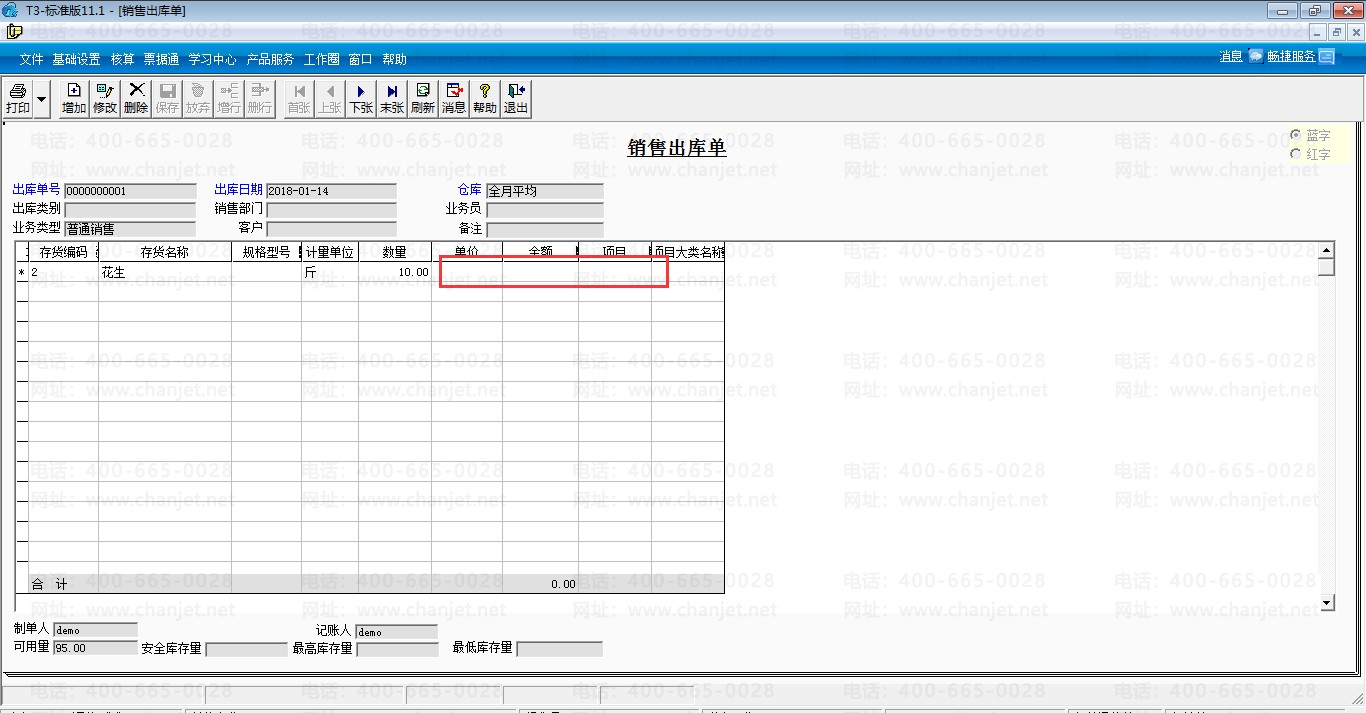The width and height of the screenshot is (1366, 713).
Task: Click the 出库类别 field
Action: click(130, 210)
